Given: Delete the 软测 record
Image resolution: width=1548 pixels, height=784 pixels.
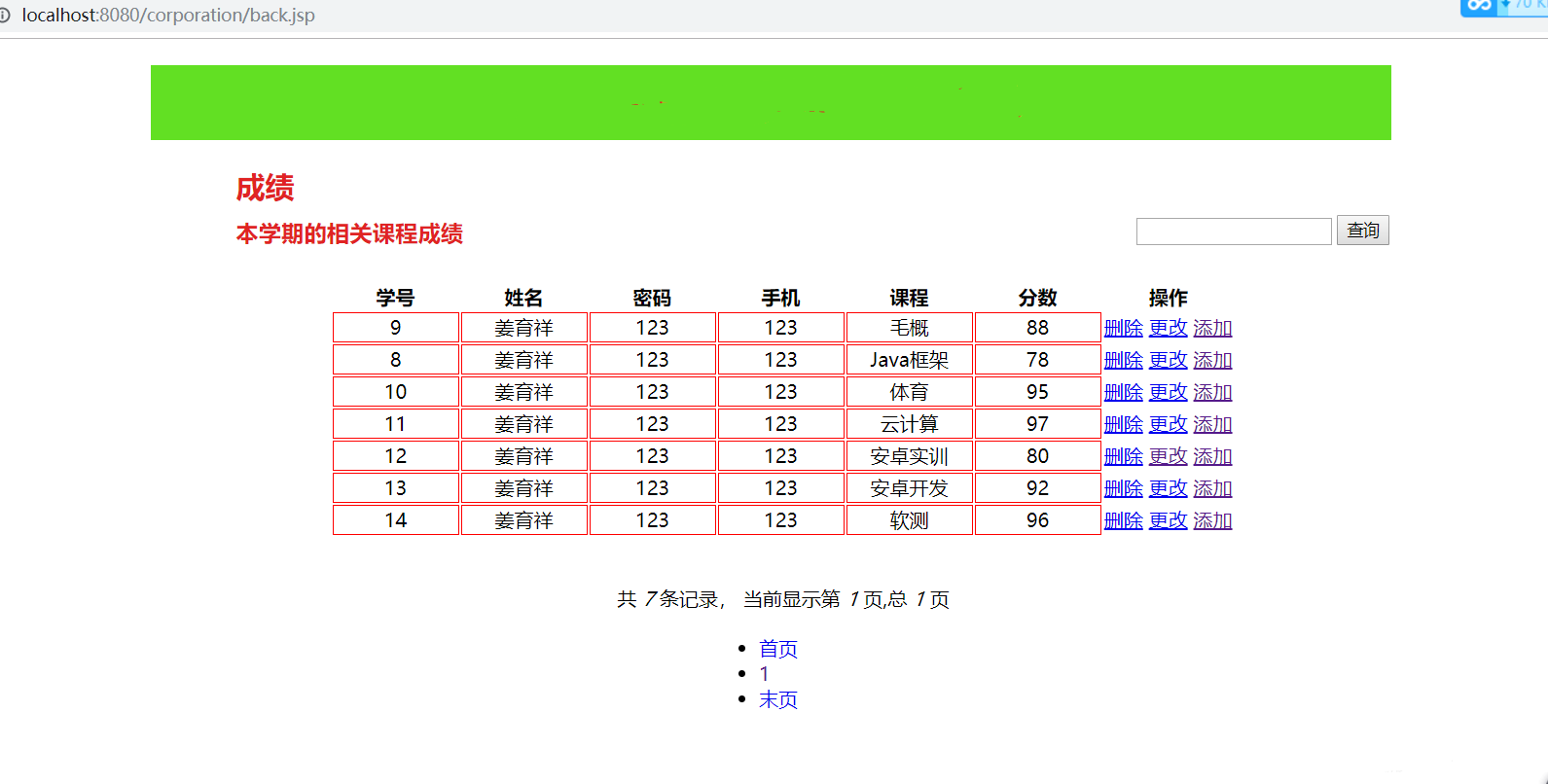Looking at the screenshot, I should 1123,521.
